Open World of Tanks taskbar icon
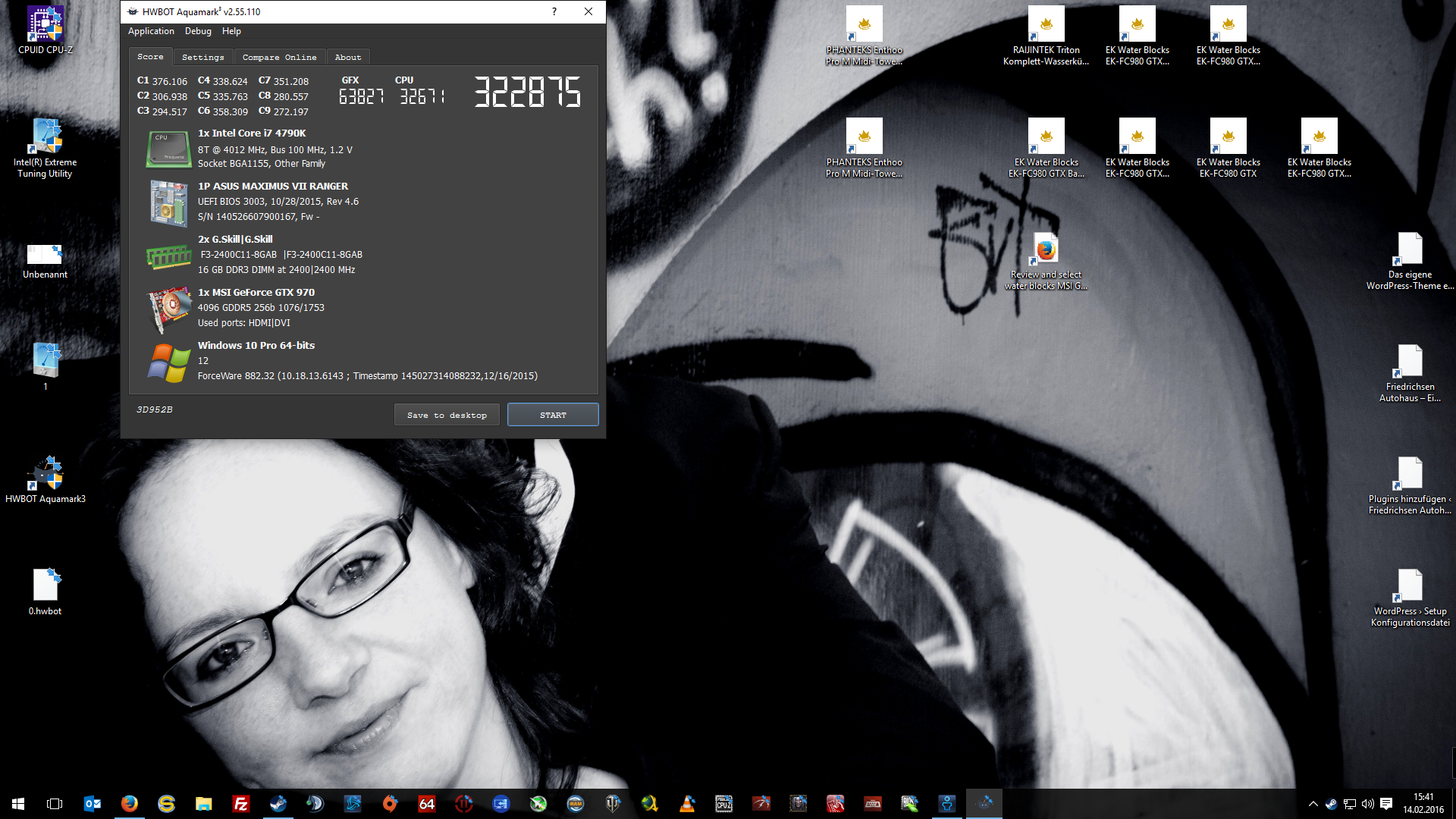The height and width of the screenshot is (819, 1456). pyautogui.click(x=613, y=804)
